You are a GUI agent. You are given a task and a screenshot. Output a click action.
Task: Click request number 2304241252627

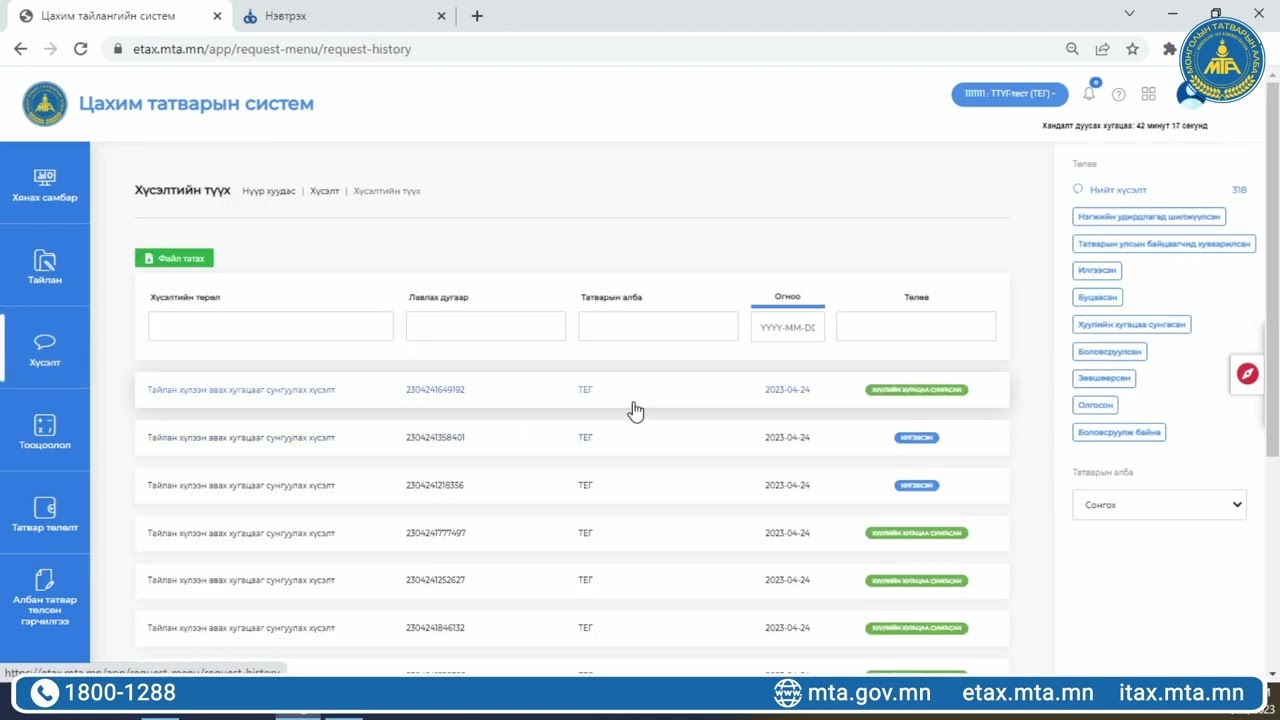(x=435, y=580)
